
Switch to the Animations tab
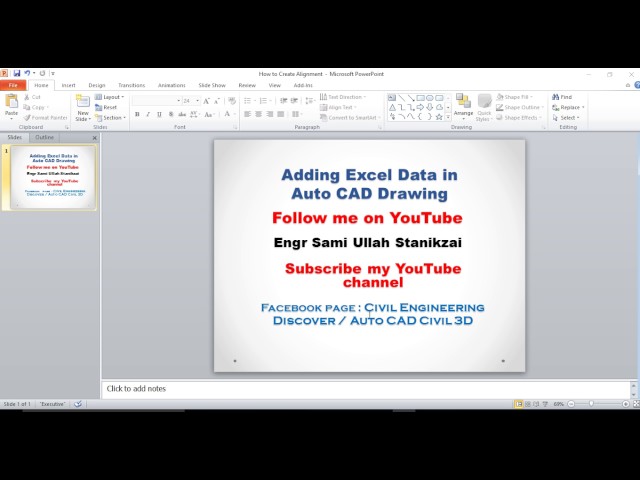(x=171, y=85)
